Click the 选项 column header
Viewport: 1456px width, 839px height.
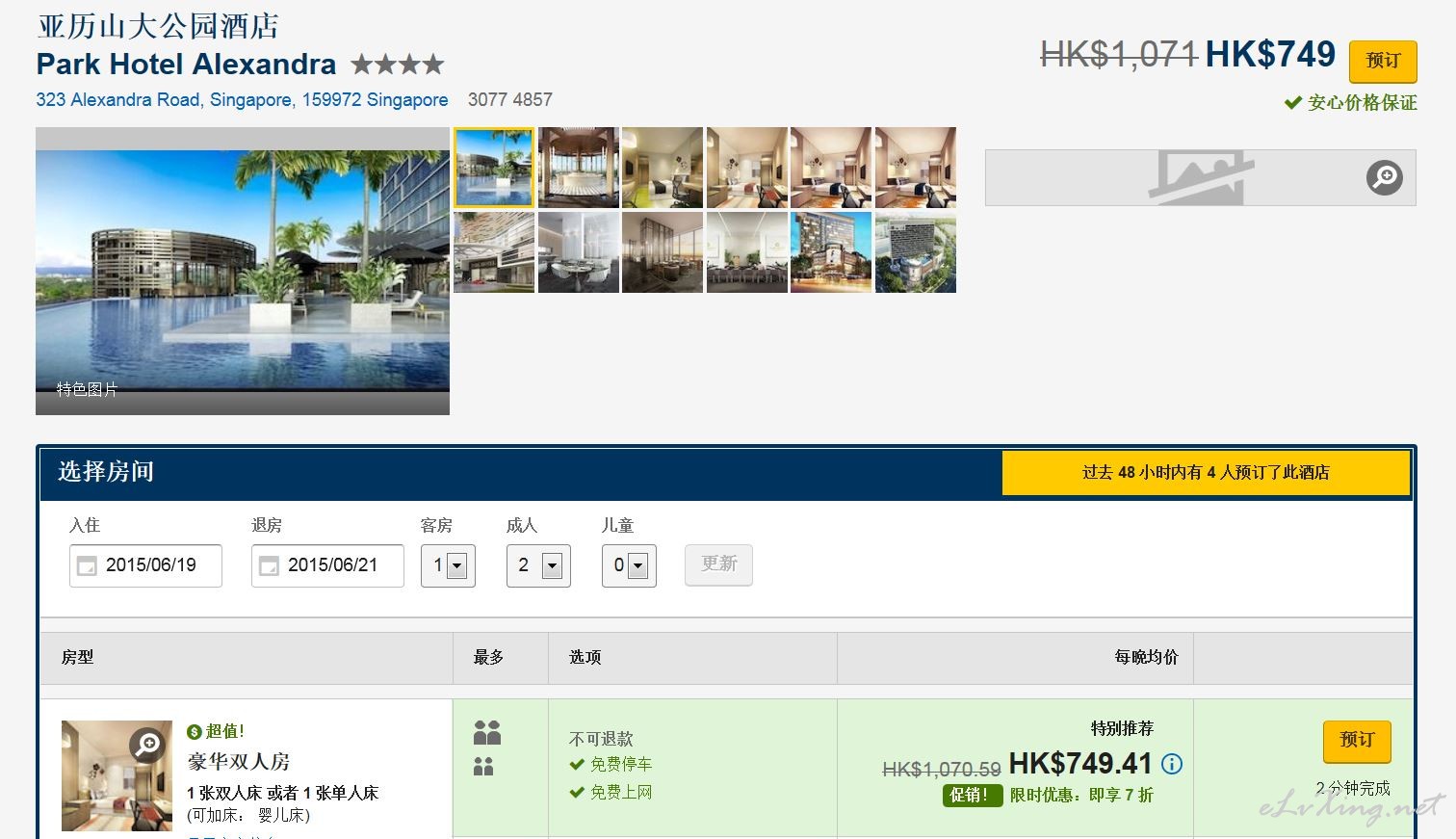coord(585,657)
